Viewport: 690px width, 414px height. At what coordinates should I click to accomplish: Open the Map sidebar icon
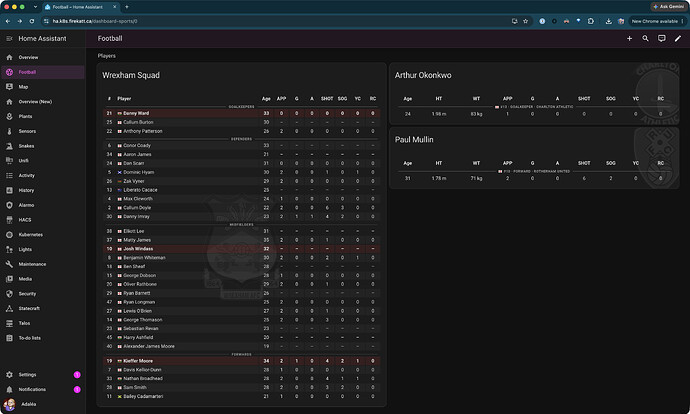(9, 87)
